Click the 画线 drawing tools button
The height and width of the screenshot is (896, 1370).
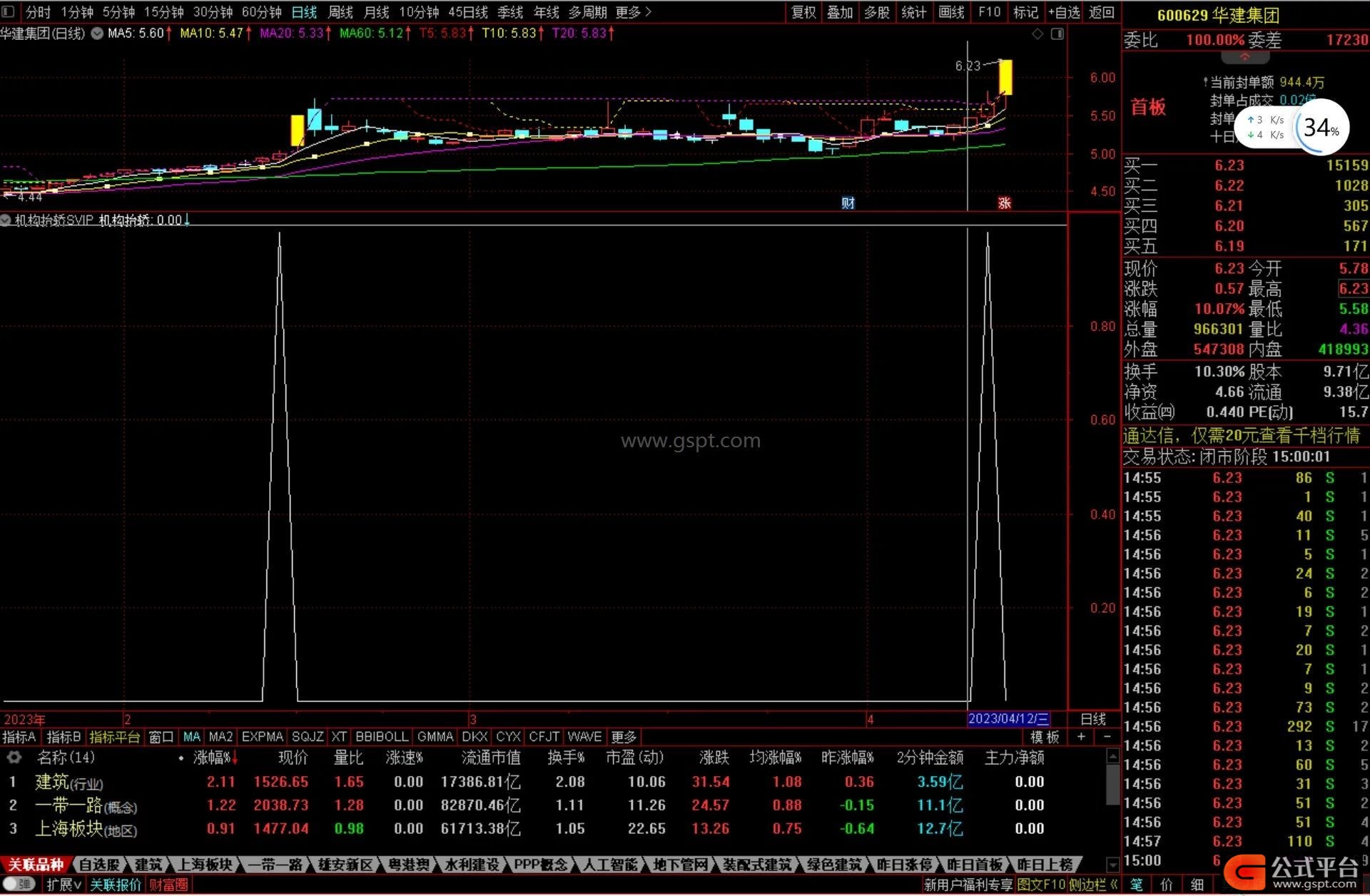(x=951, y=12)
